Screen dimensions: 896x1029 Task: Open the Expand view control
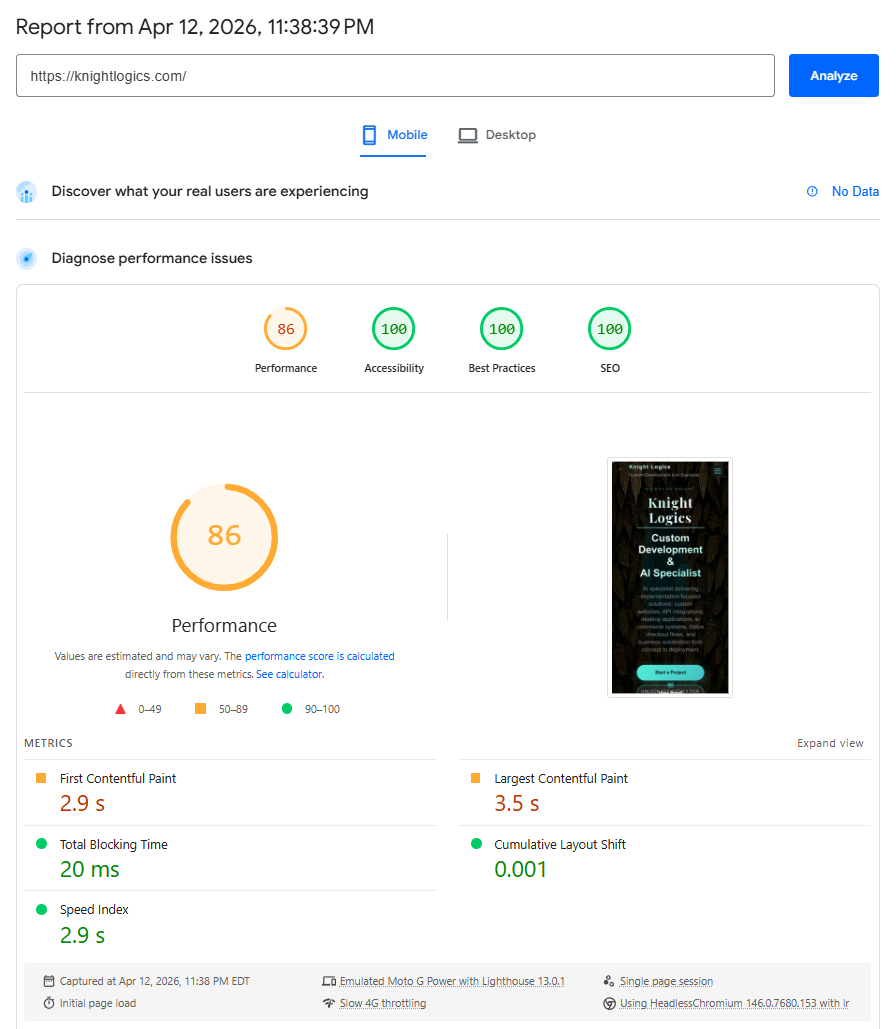[830, 743]
